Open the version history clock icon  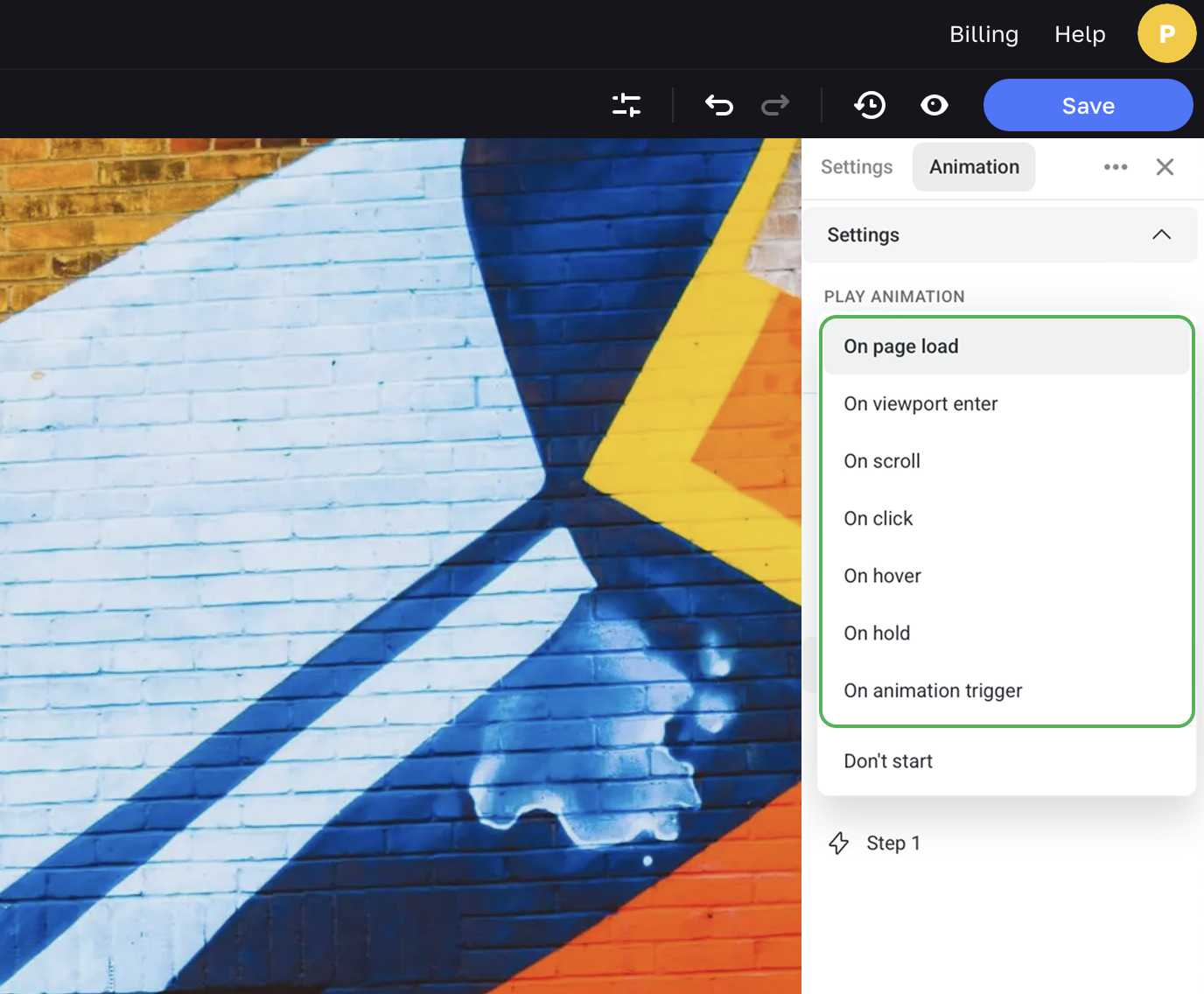870,105
